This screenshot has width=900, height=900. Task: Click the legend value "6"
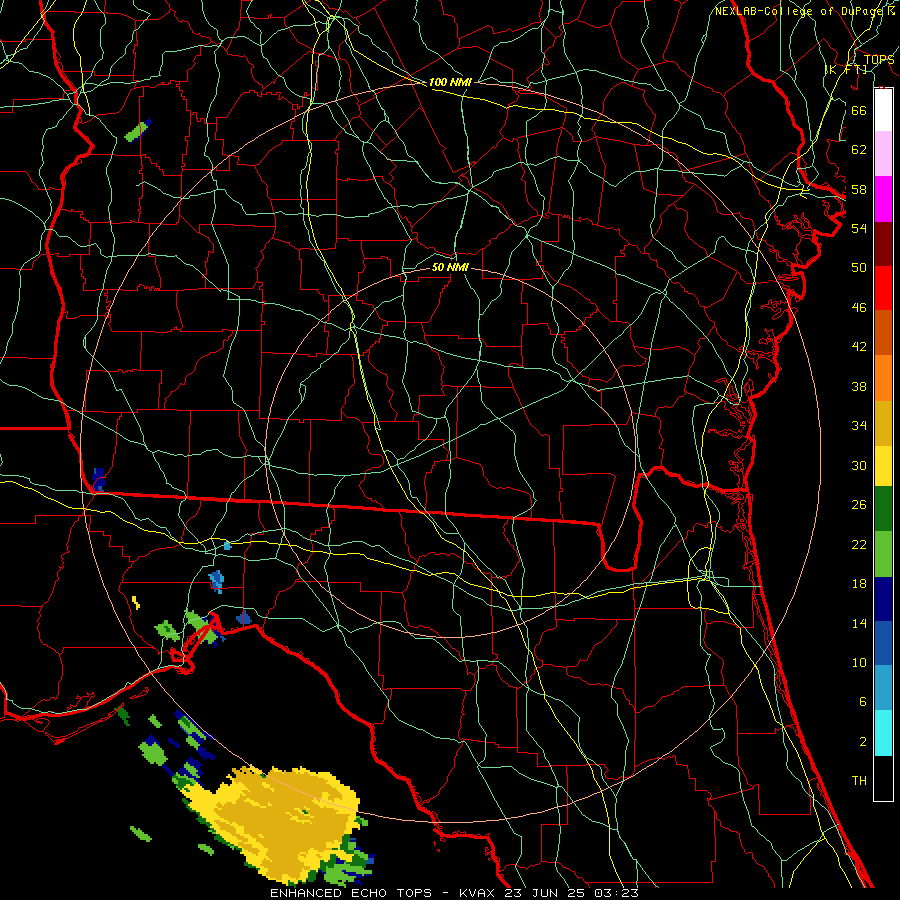(862, 702)
